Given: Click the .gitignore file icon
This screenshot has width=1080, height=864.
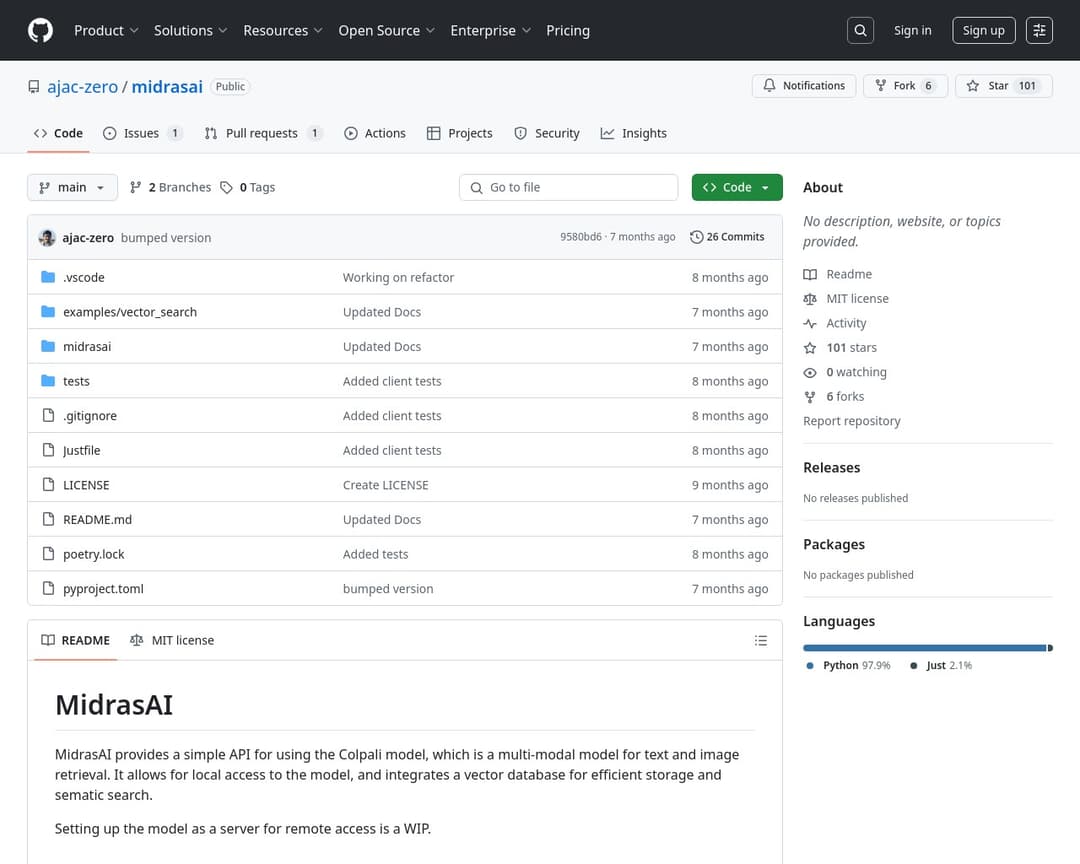Looking at the screenshot, I should (x=48, y=415).
